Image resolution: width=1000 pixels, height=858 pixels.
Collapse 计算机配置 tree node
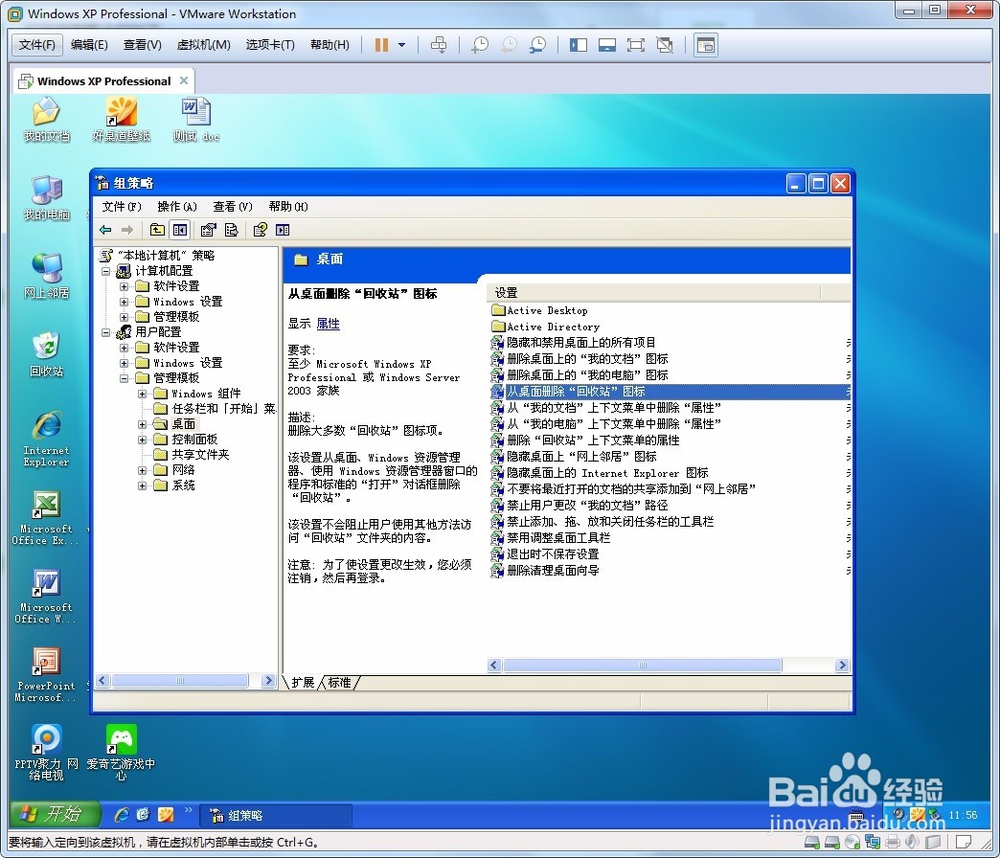[107, 271]
